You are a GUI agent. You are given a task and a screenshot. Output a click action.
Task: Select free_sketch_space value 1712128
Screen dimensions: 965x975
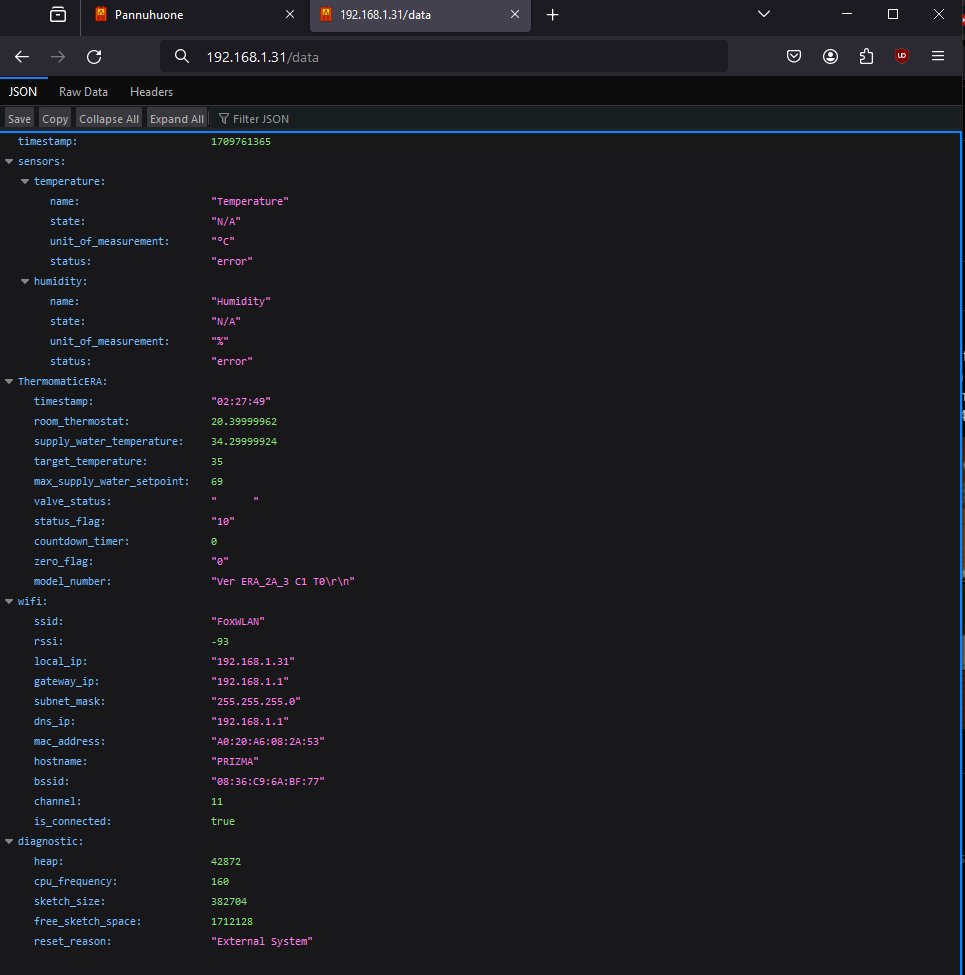(231, 922)
